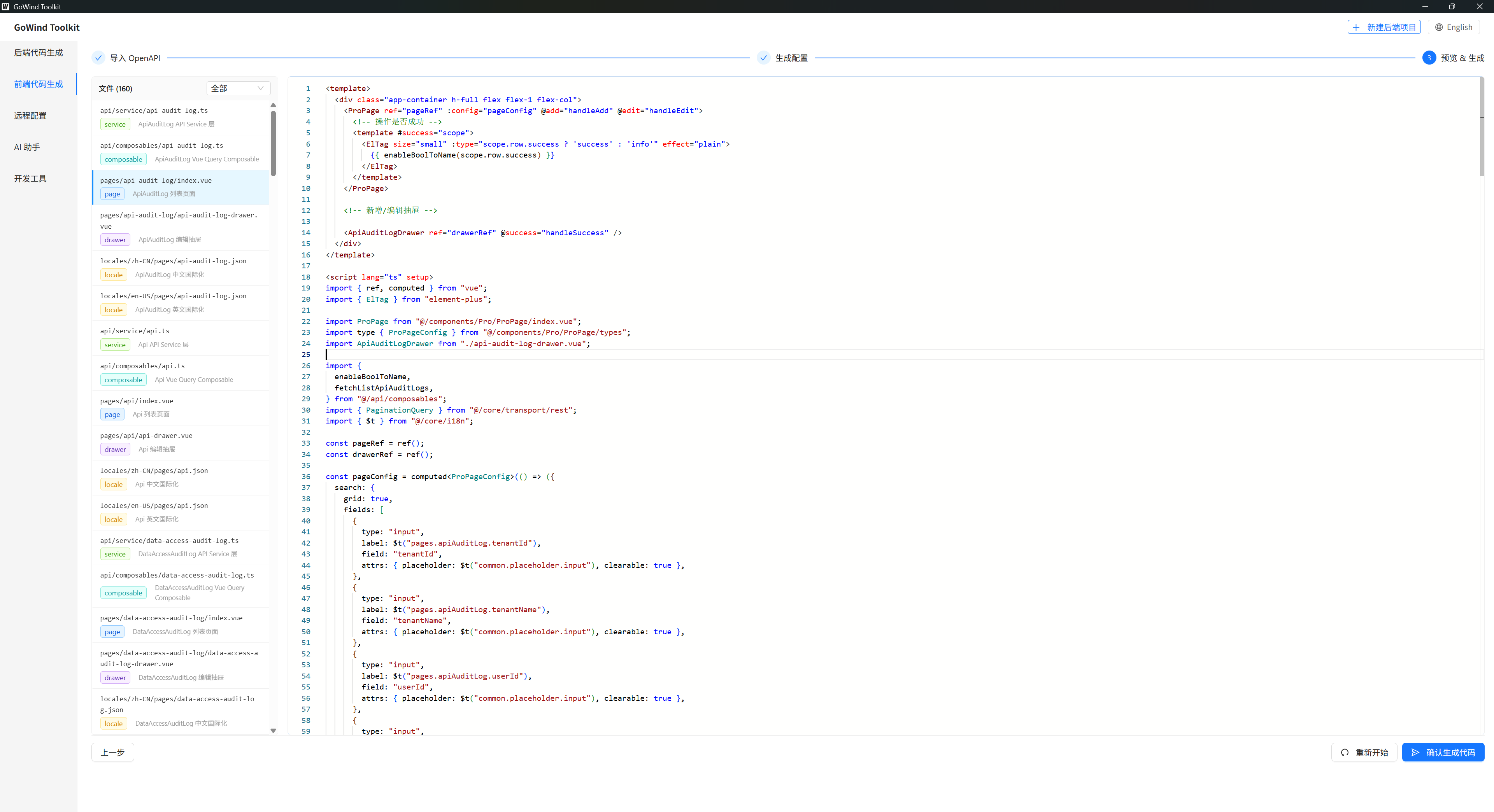Click the 上一步 button
1494x812 pixels.
(x=112, y=752)
